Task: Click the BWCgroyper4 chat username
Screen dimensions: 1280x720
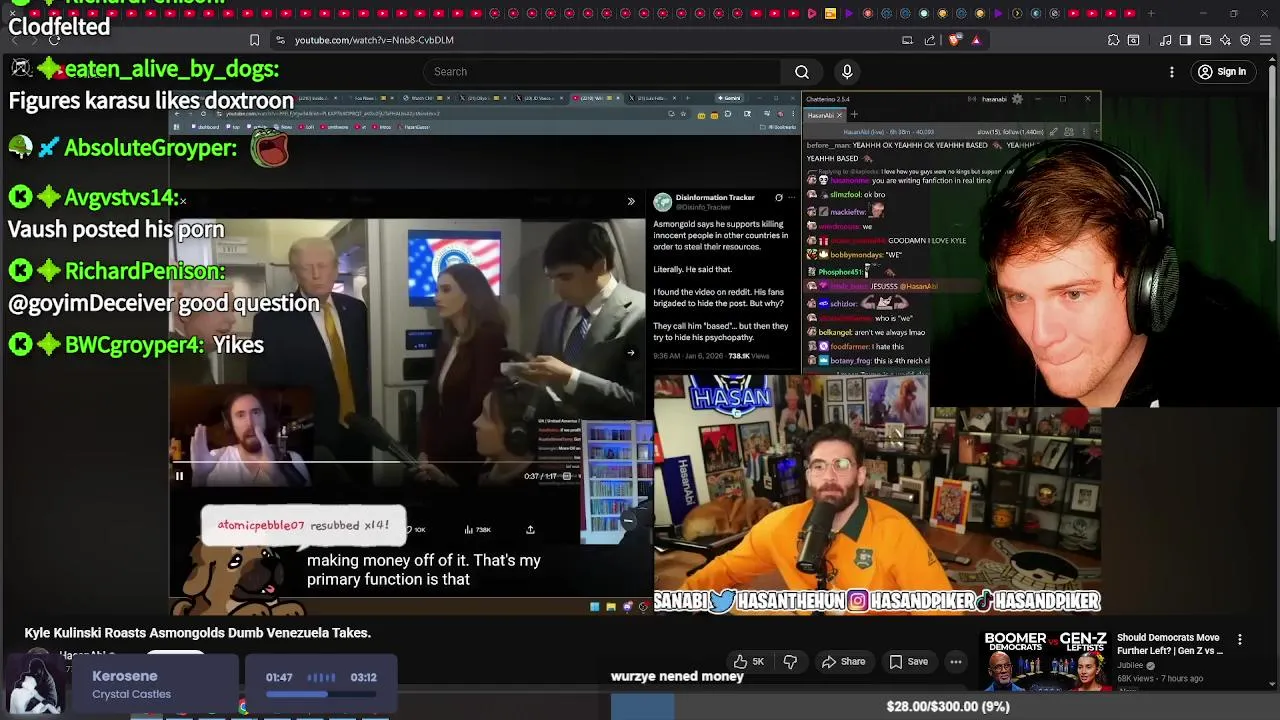Action: point(135,345)
